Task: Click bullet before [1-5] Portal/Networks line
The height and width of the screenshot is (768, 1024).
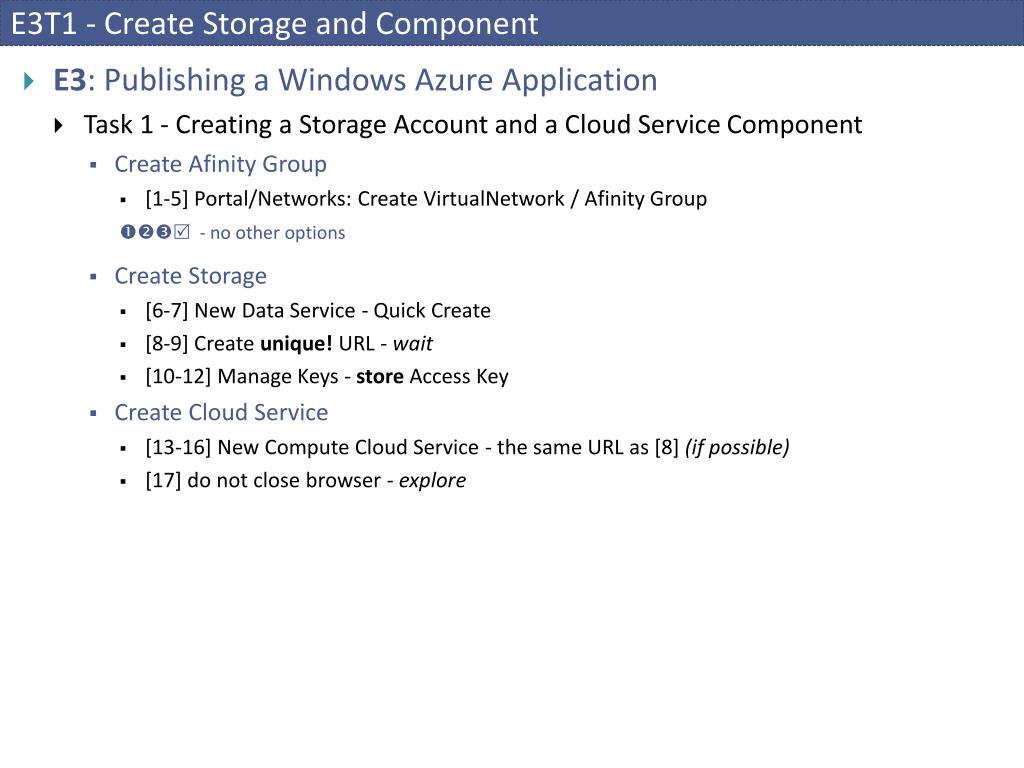Action: pyautogui.click(x=123, y=200)
